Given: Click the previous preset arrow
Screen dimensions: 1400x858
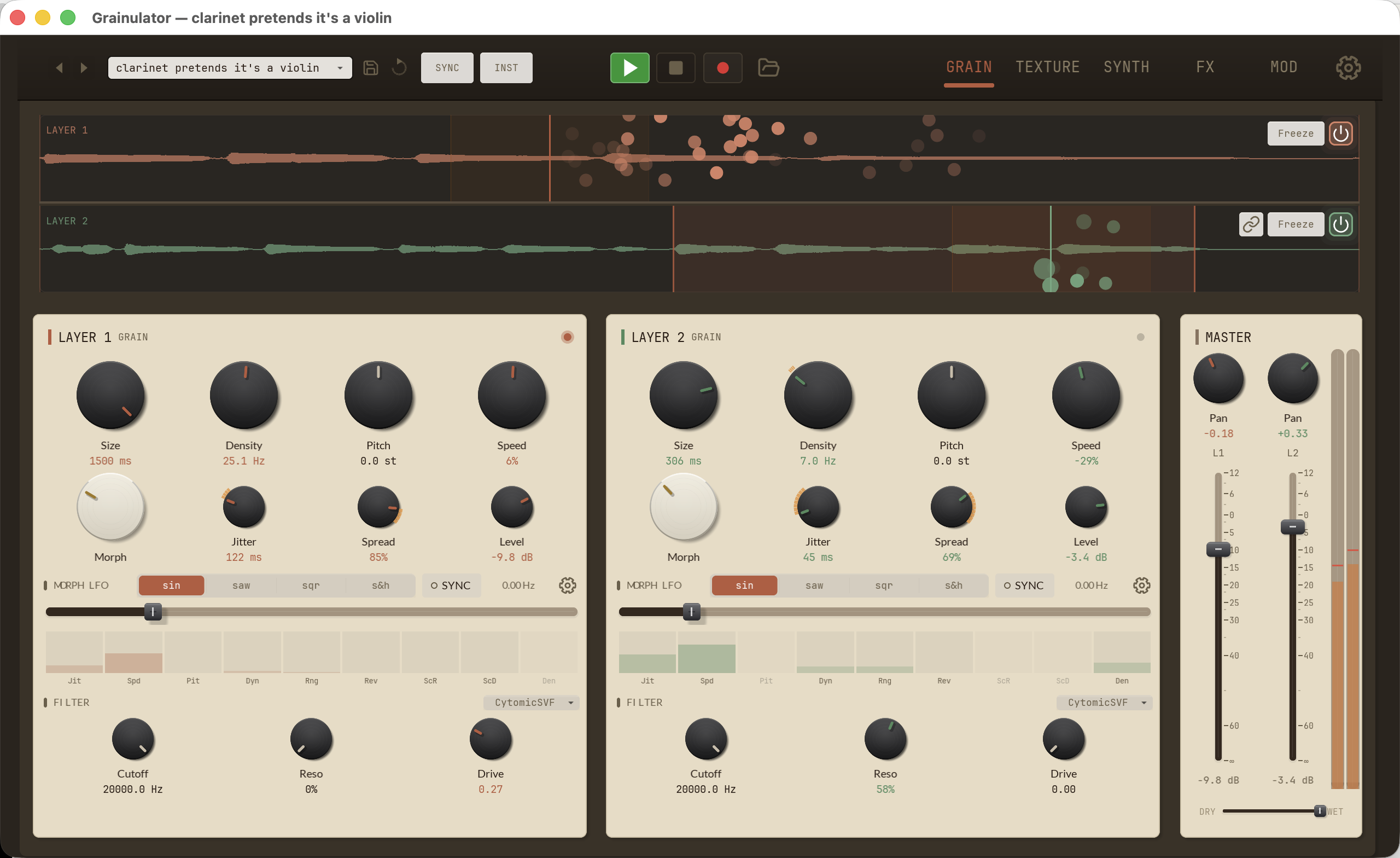Looking at the screenshot, I should click(59, 68).
